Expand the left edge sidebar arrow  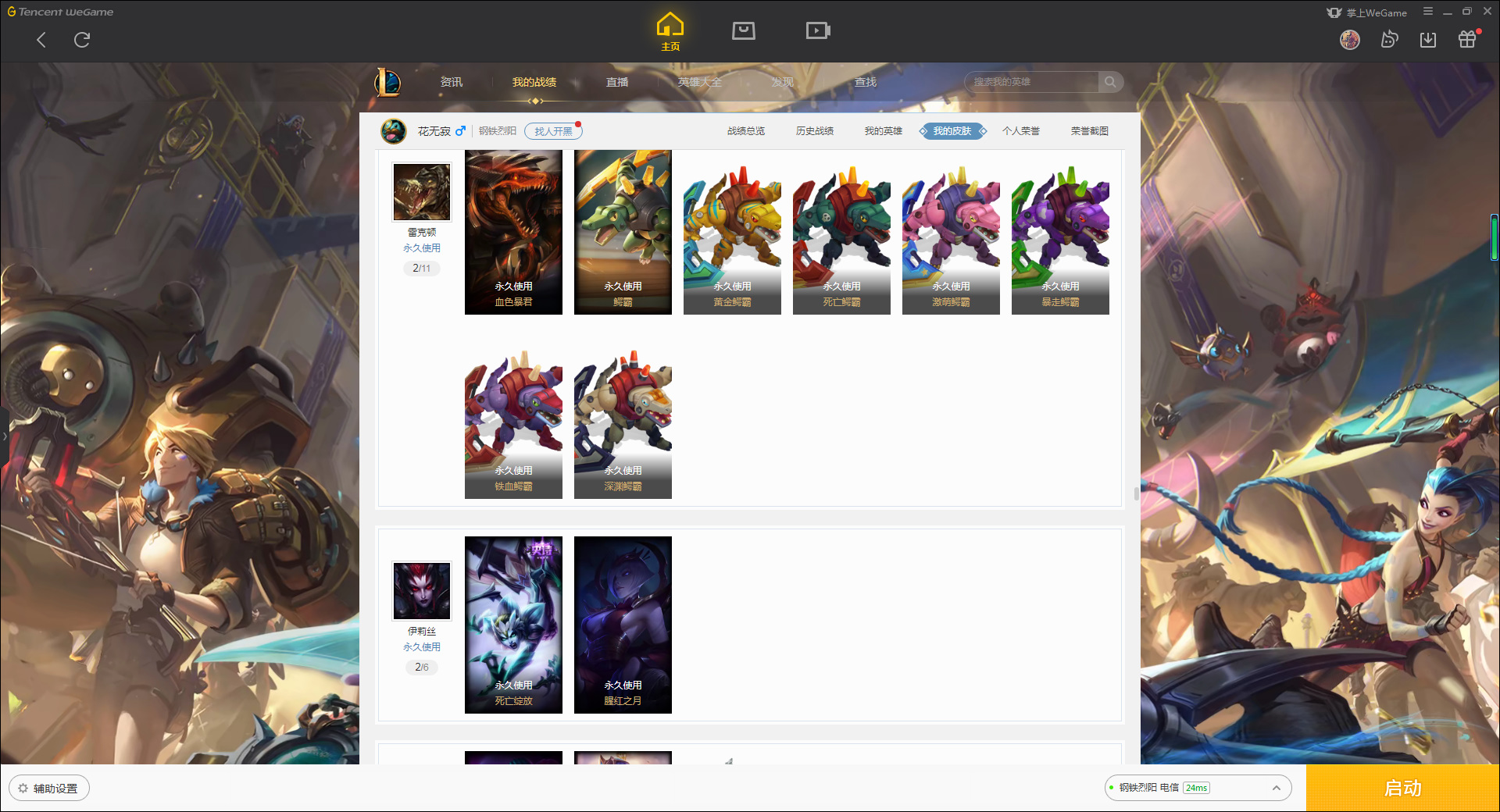pyautogui.click(x=4, y=436)
